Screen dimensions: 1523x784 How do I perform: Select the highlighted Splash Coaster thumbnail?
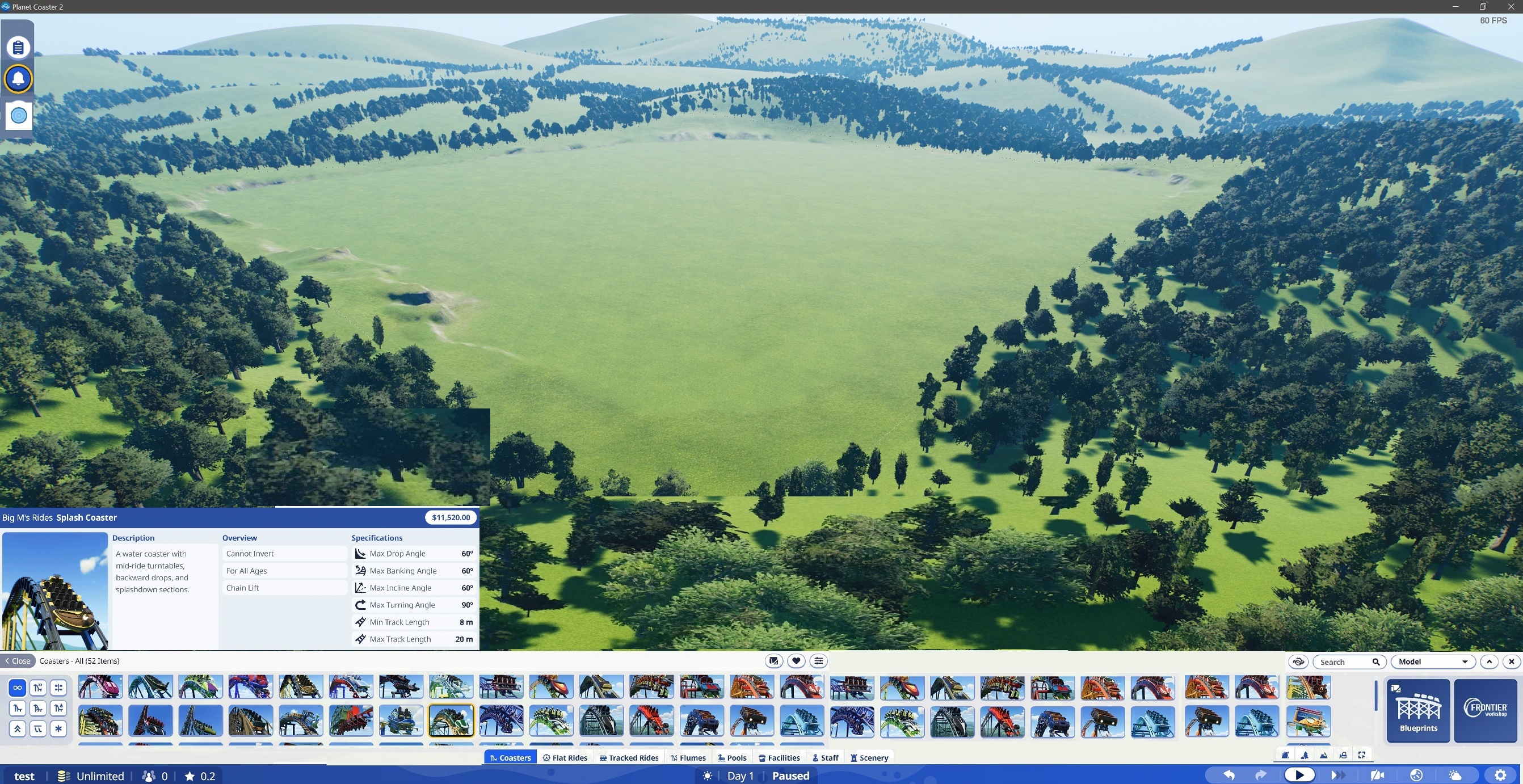point(451,720)
